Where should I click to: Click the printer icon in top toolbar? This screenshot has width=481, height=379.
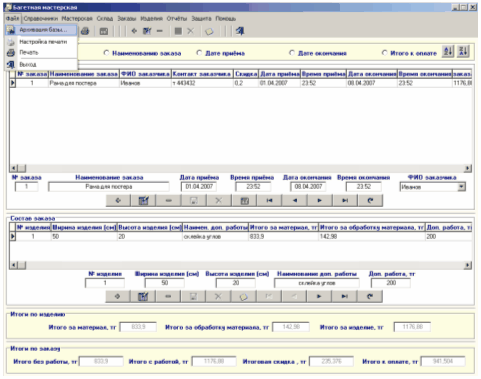(x=85, y=31)
